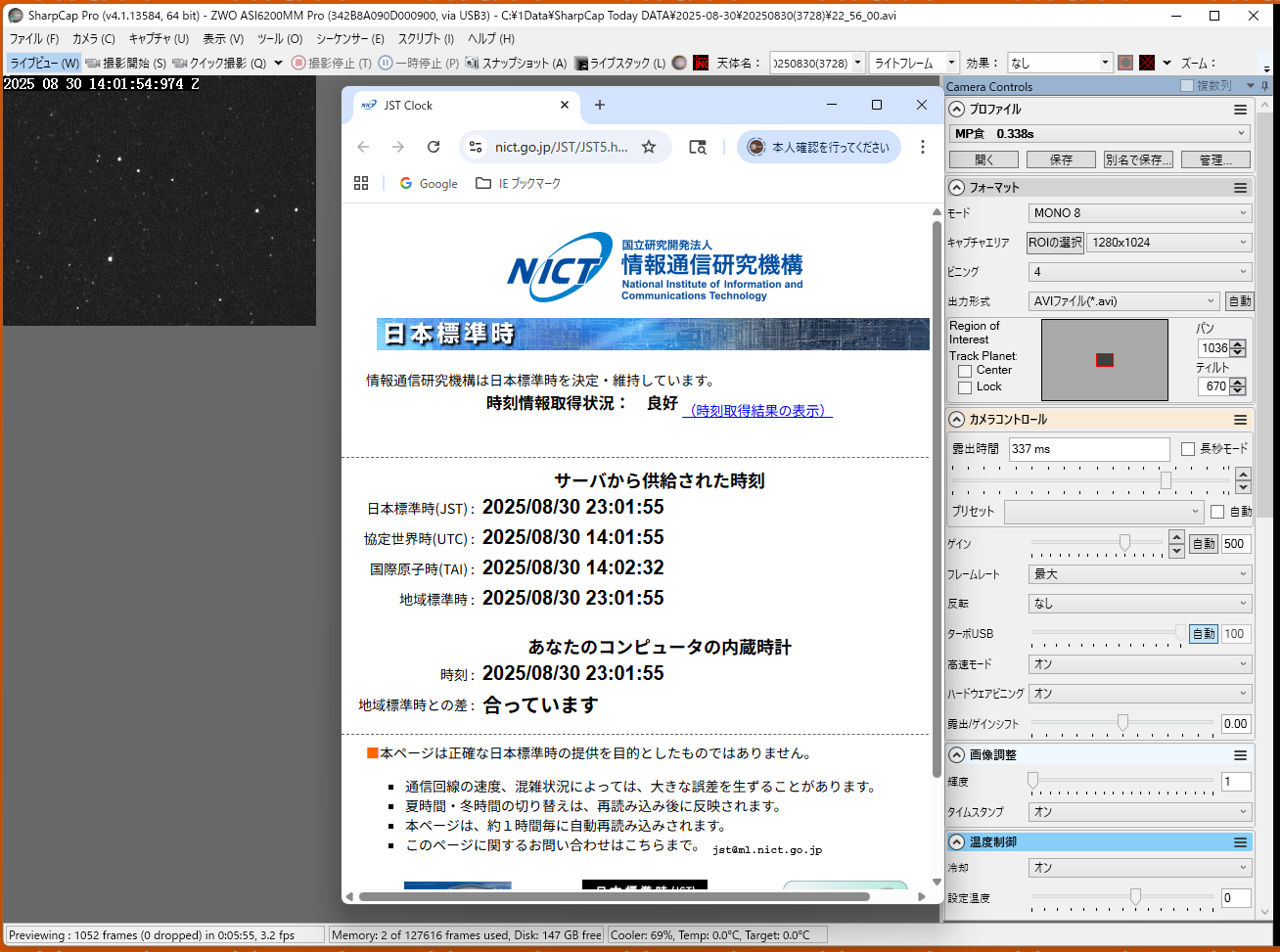This screenshot has height=952, width=1280.
Task: Start Live Stack (ライブスタック) from toolbar
Action: pyautogui.click(x=581, y=63)
